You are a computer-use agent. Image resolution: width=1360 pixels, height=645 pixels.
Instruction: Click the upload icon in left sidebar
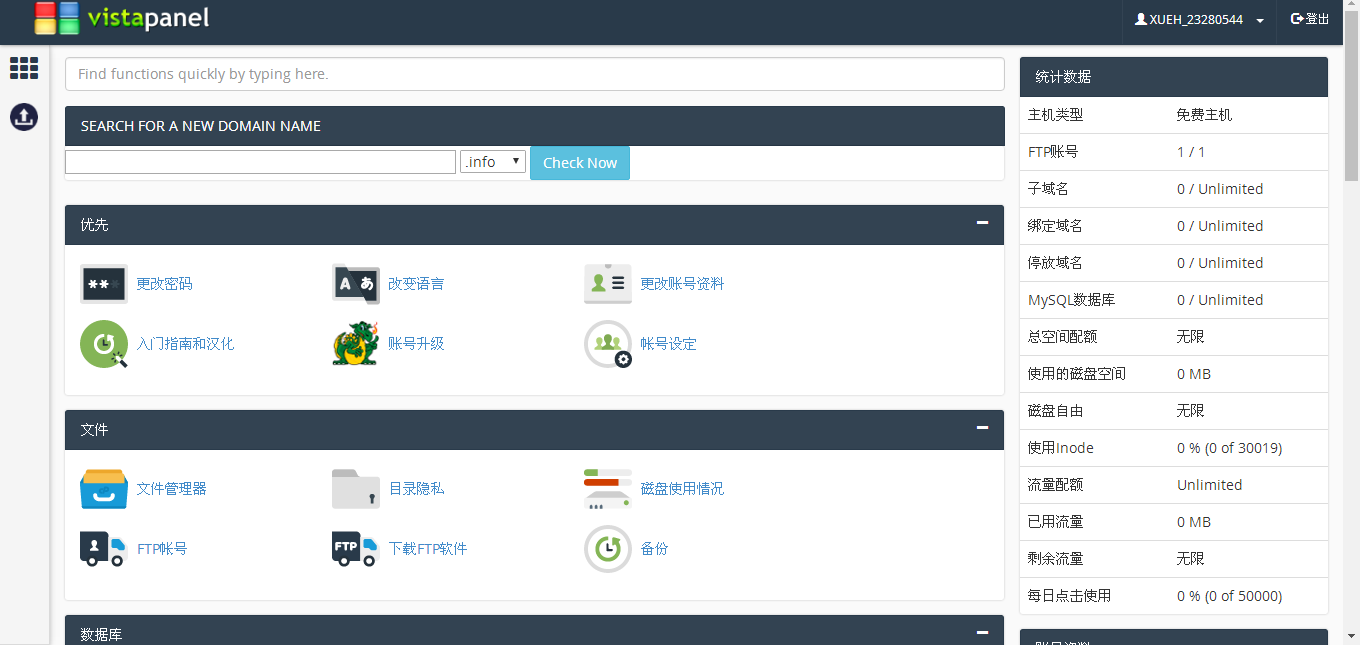[24, 117]
